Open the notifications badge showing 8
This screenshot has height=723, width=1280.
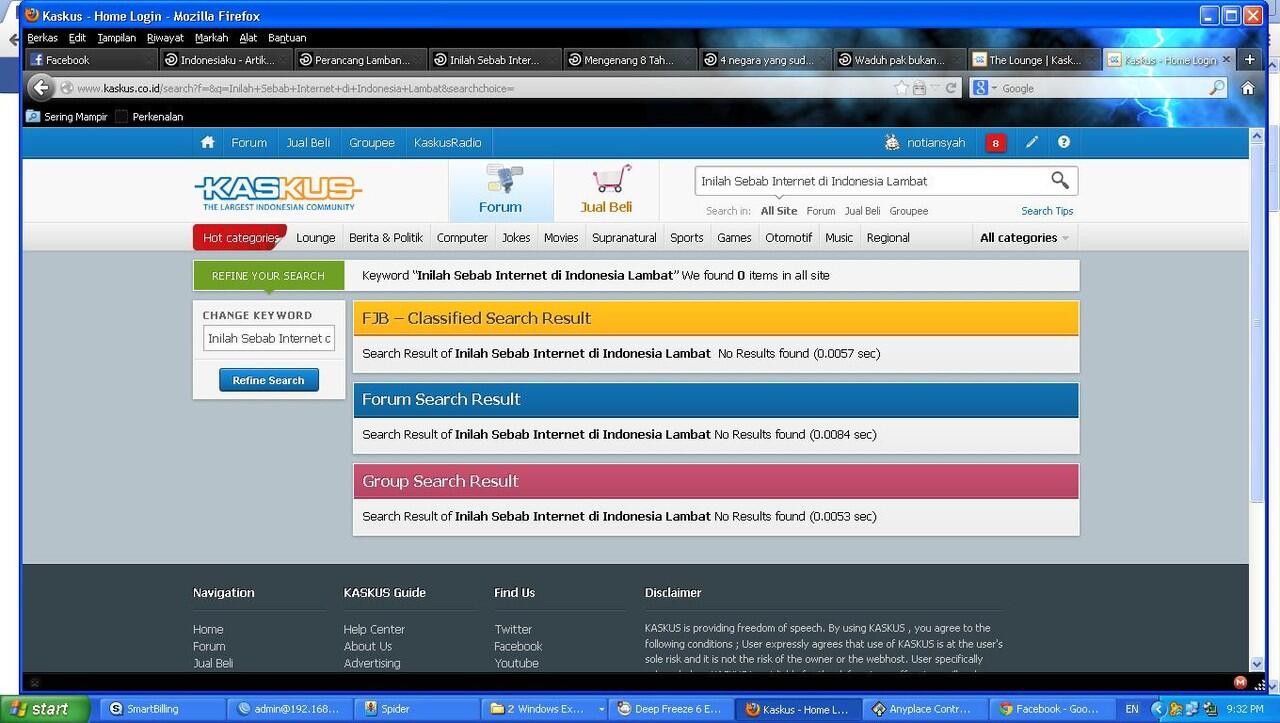pyautogui.click(x=995, y=143)
